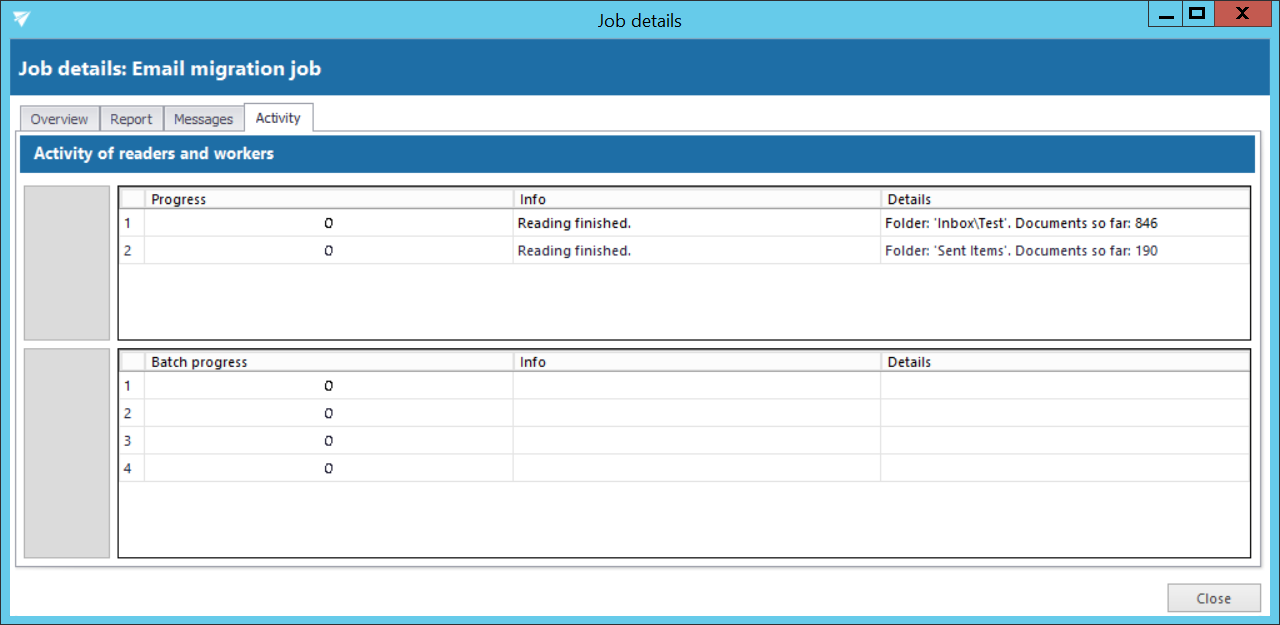The width and height of the screenshot is (1280, 625).
Task: Click the Details header in the upper table
Action: (1064, 199)
